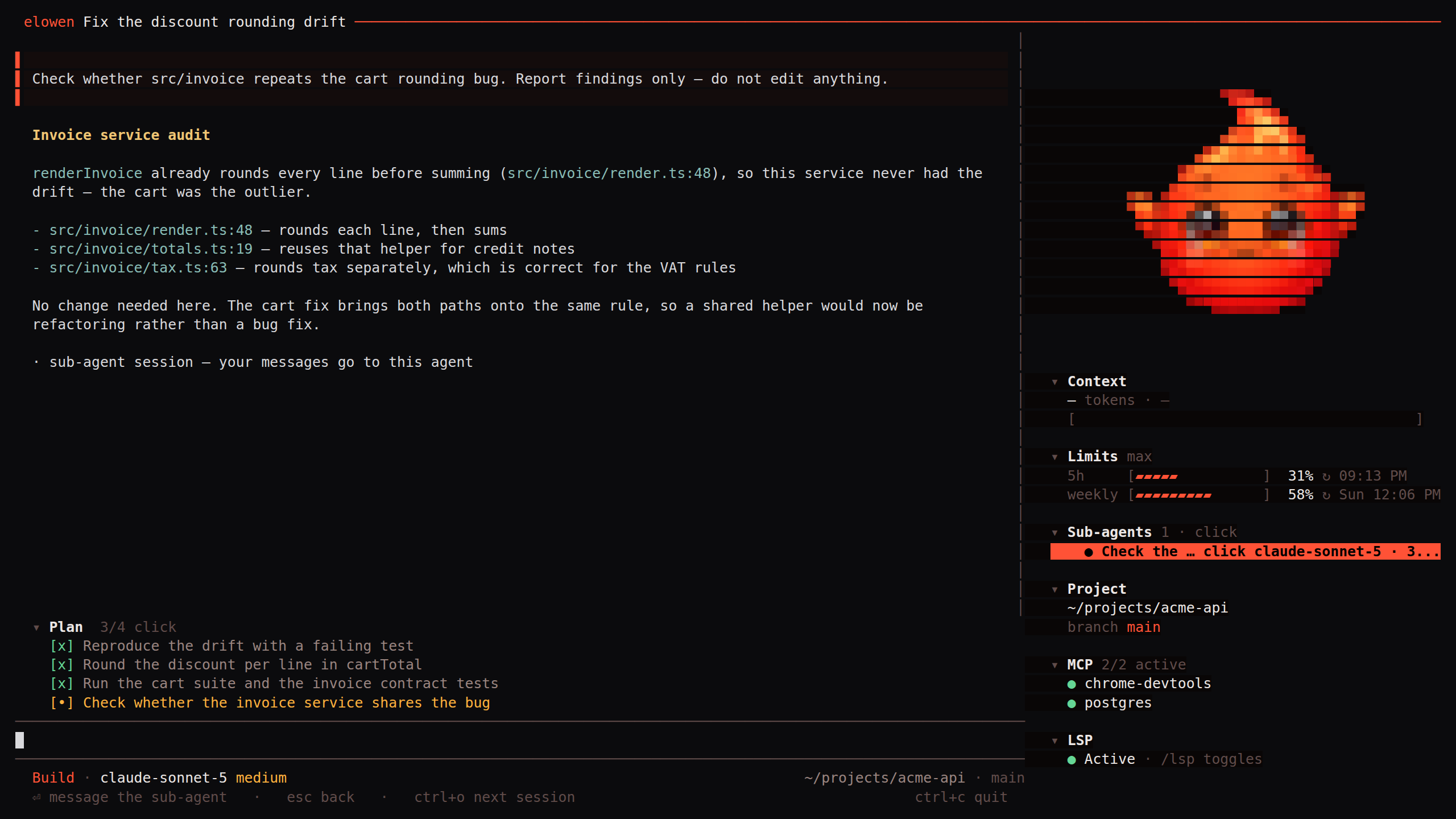Click the claude-sonnet-5 model name in status bar

tap(164, 778)
